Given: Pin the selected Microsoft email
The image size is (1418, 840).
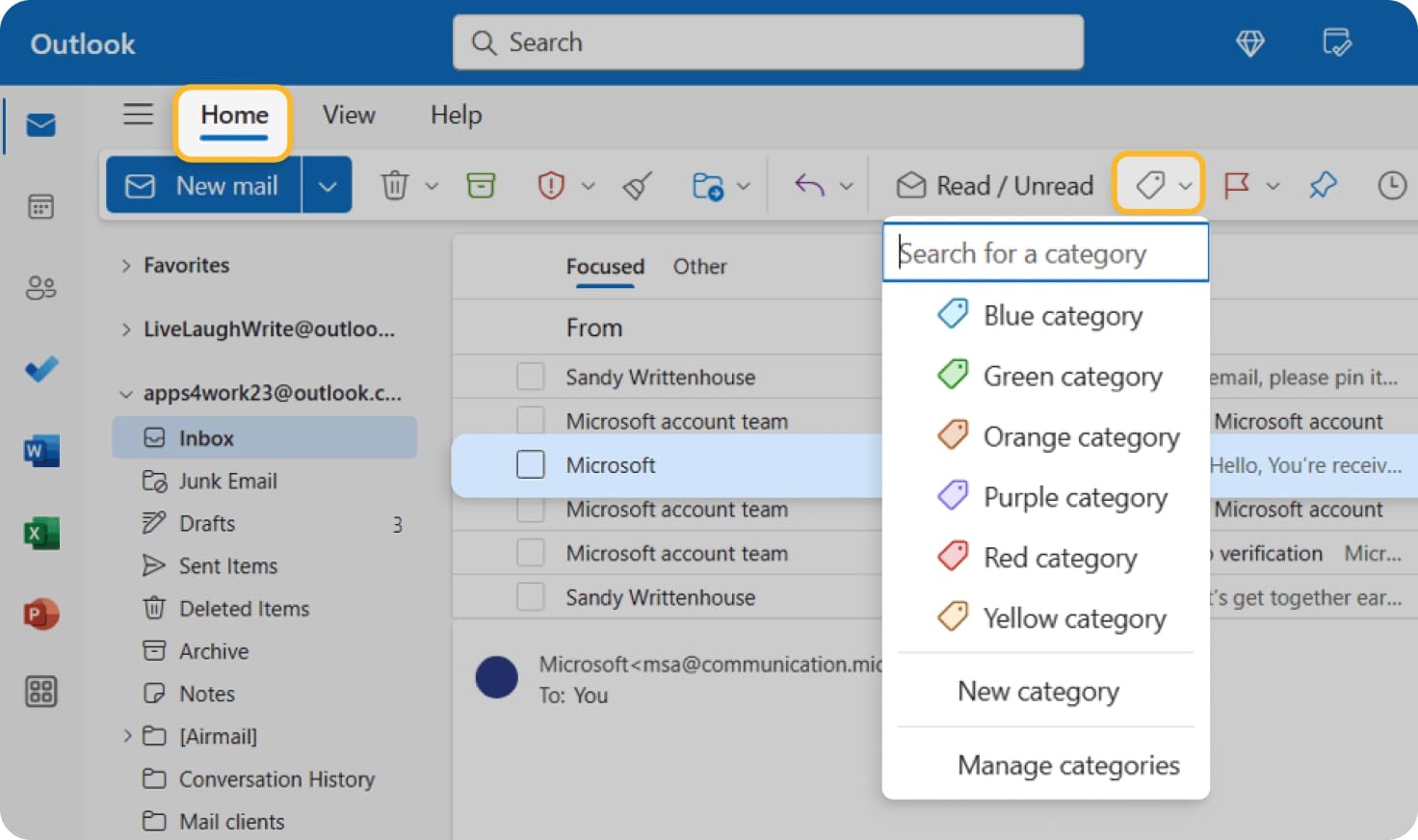Looking at the screenshot, I should click(1322, 185).
